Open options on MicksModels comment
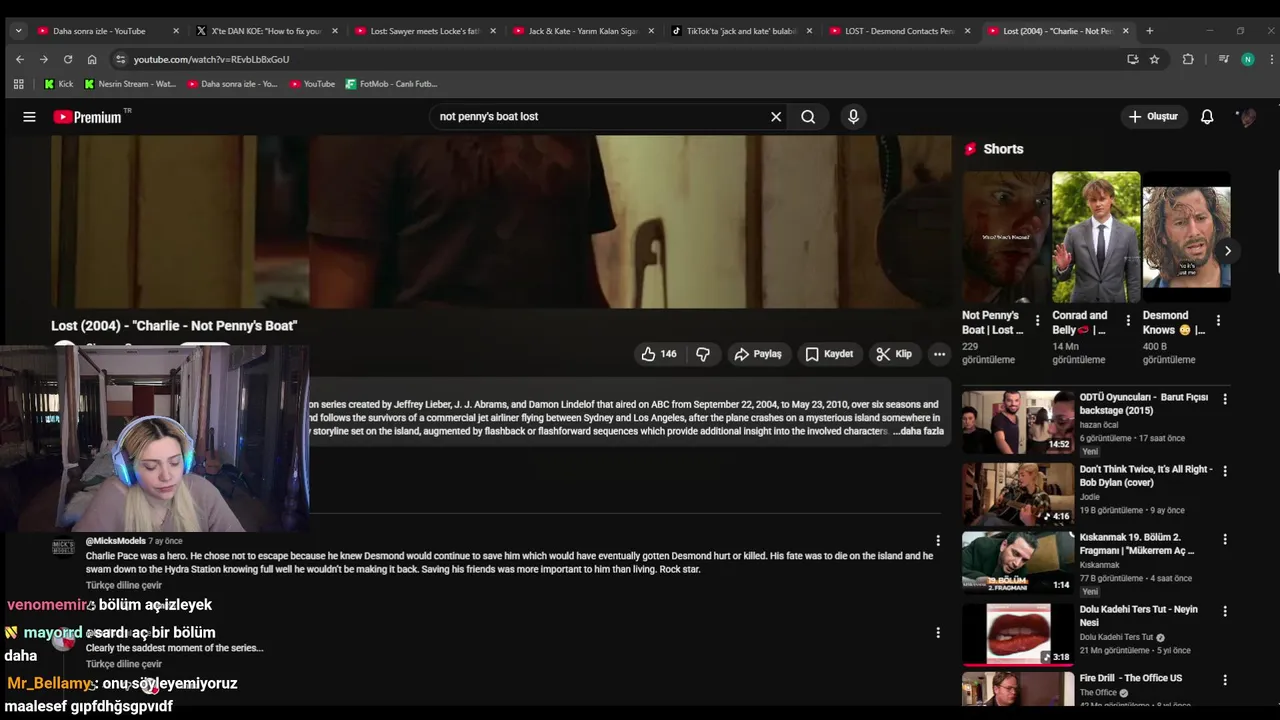The width and height of the screenshot is (1280, 720). coord(938,541)
